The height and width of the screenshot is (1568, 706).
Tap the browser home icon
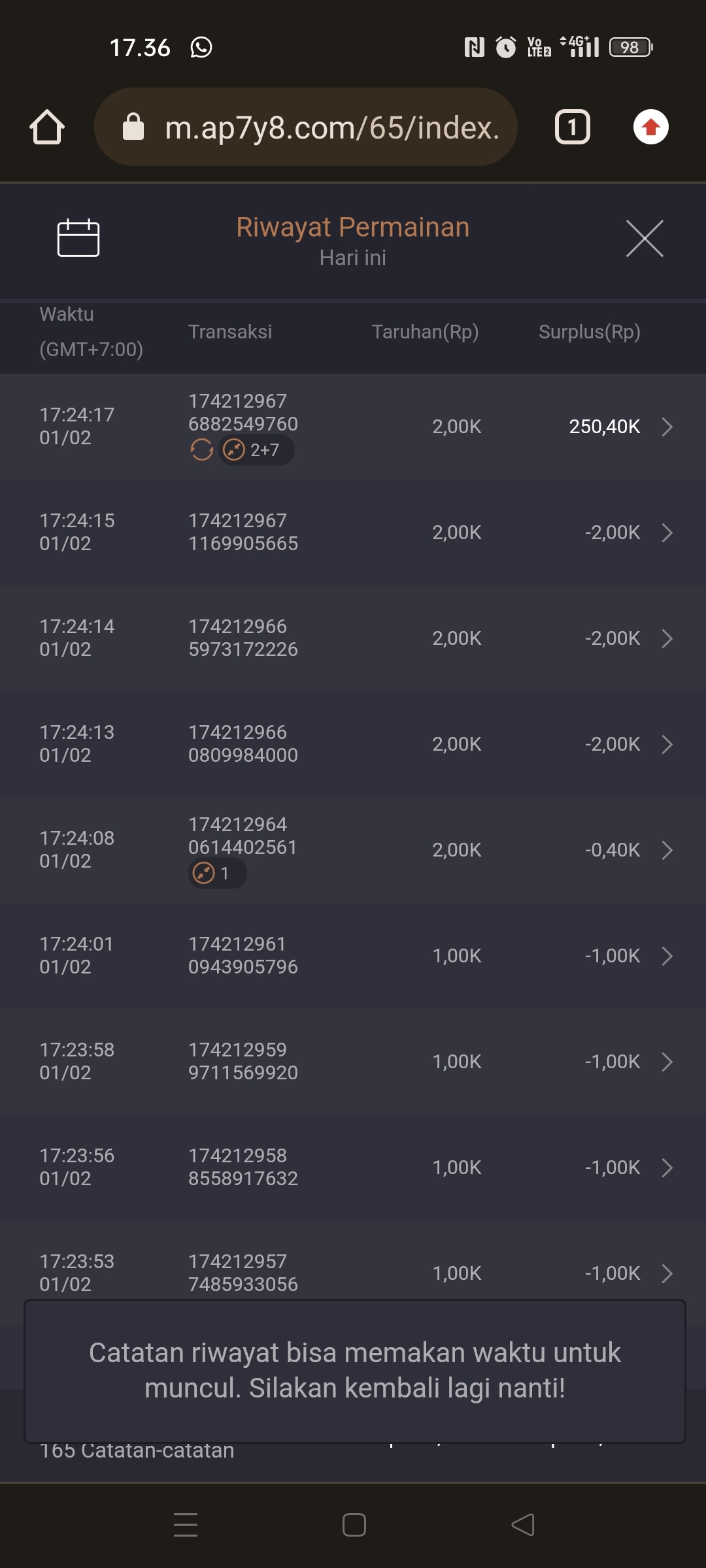(x=47, y=127)
